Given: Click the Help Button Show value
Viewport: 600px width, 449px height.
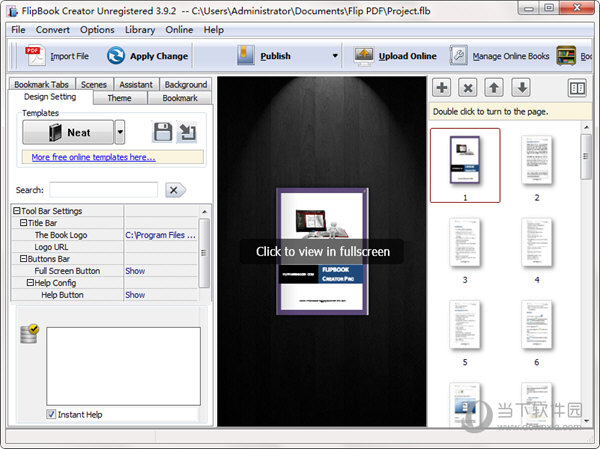Looking at the screenshot, I should (x=135, y=295).
